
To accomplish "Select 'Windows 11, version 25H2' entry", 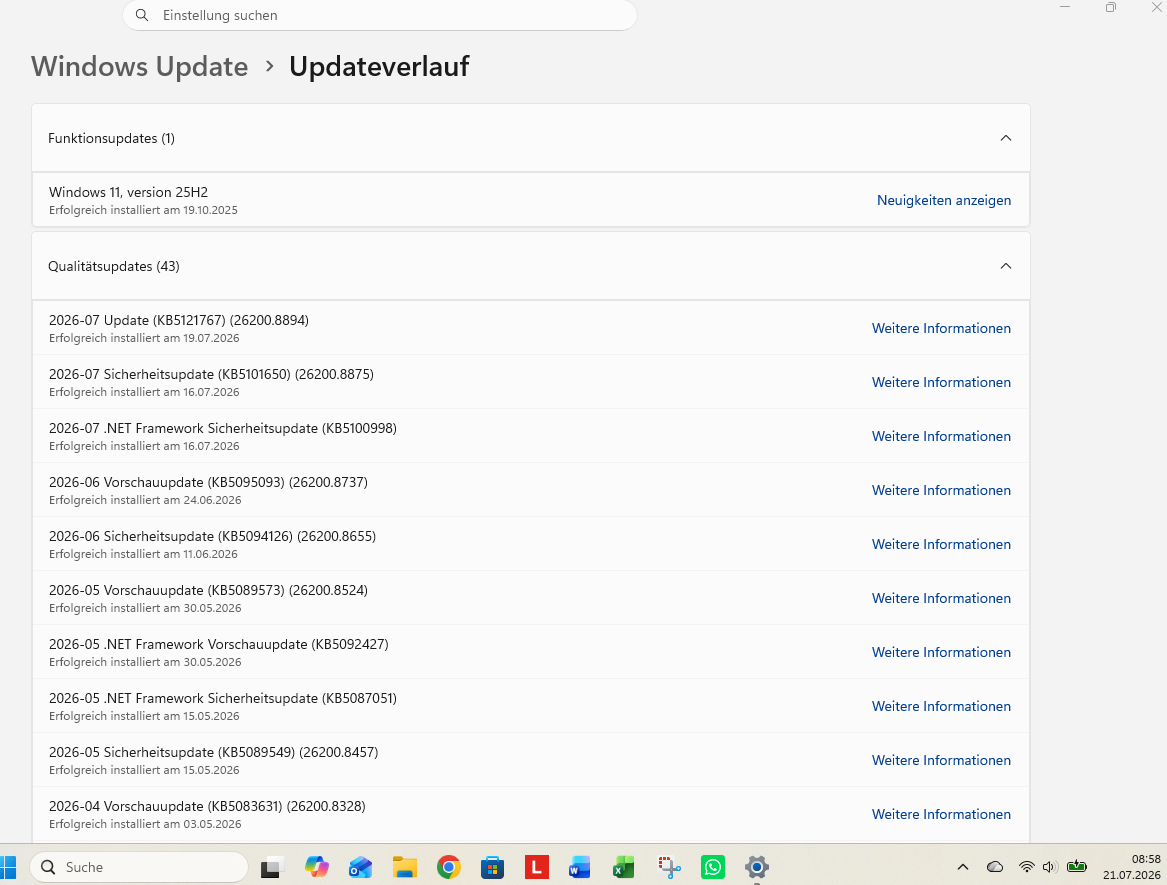I will (x=531, y=200).
